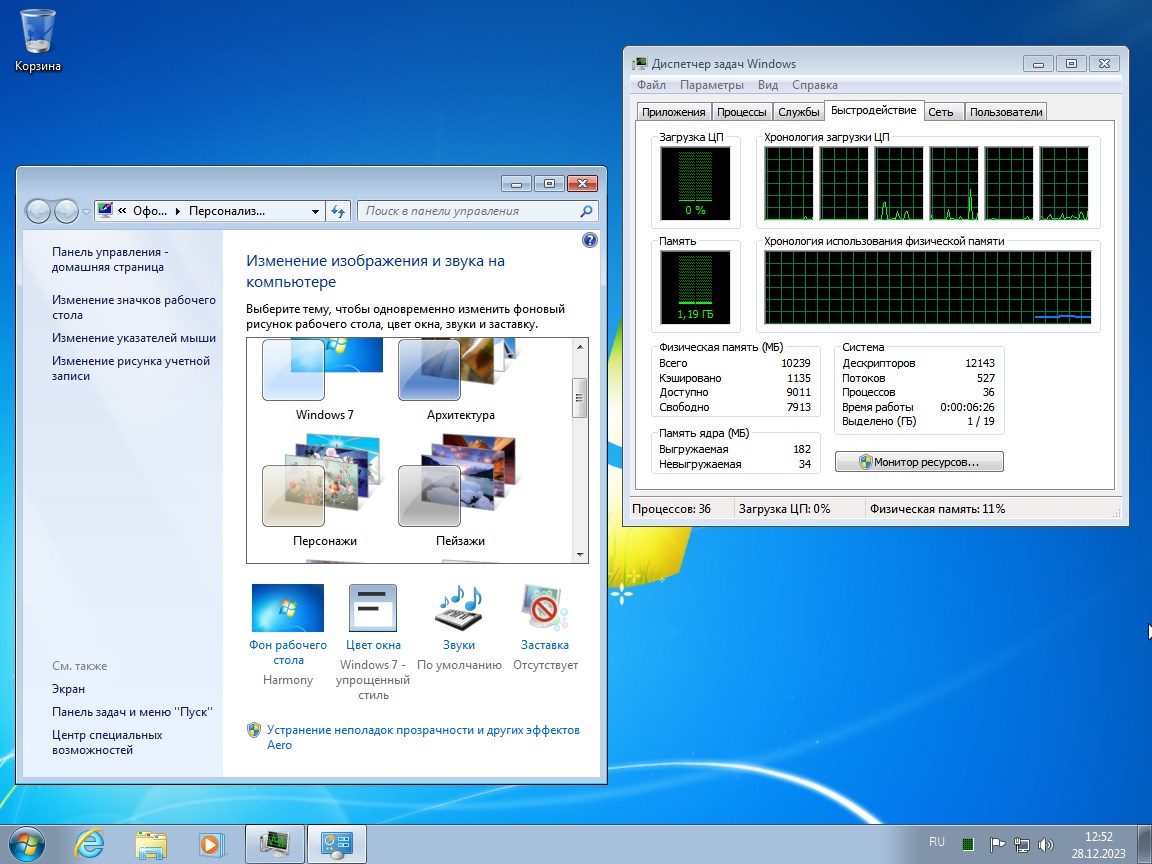Click the theme list vertical scrollbar thumb
This screenshot has width=1152, height=864.
coord(578,396)
